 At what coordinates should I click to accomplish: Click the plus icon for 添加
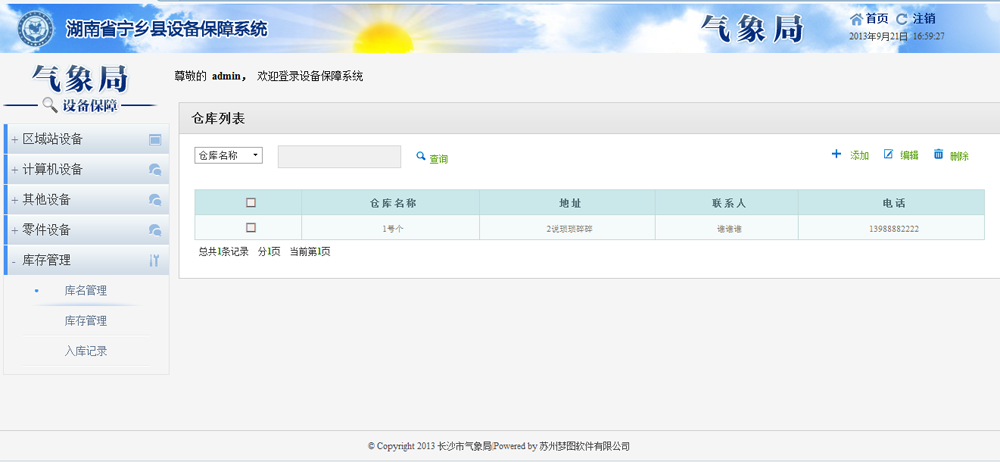tap(836, 154)
